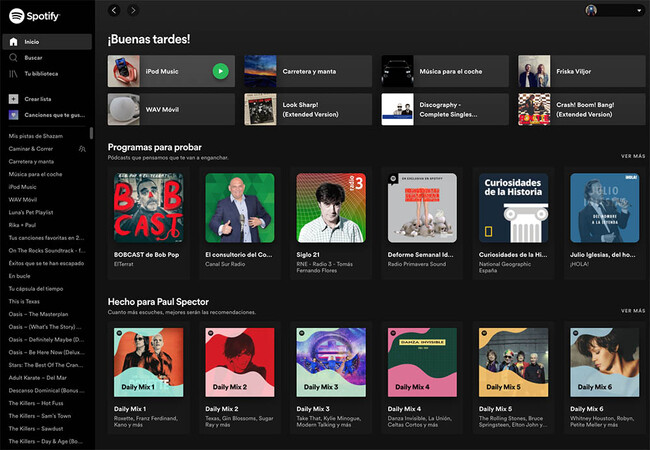Select Buscar in the sidebar

33,58
